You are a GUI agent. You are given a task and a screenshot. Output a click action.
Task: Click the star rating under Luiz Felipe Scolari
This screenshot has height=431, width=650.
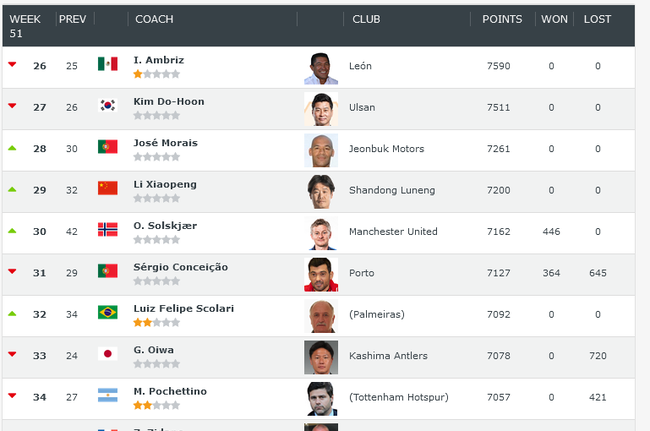(157, 322)
